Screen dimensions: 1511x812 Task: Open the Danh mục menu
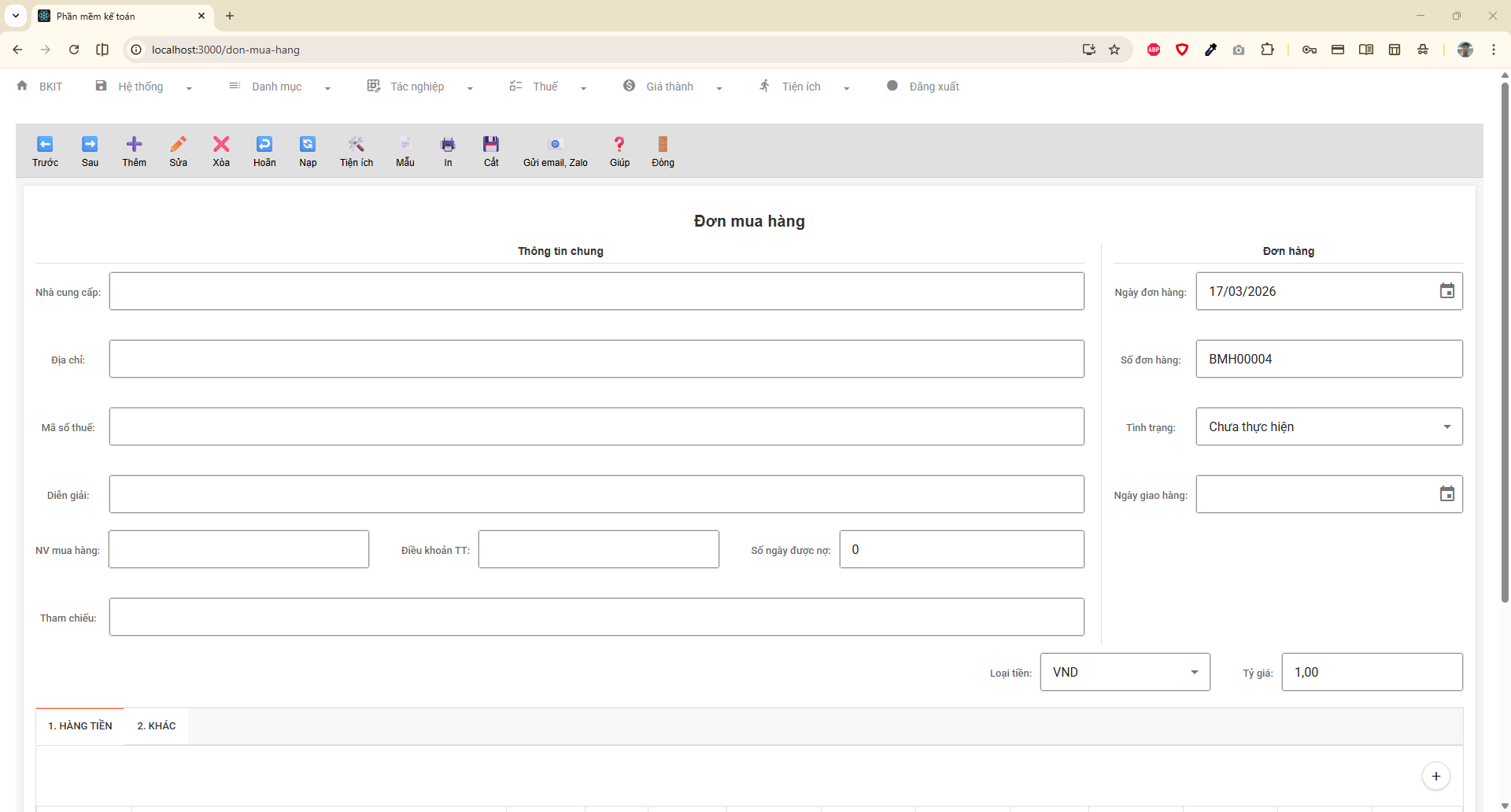click(x=279, y=87)
